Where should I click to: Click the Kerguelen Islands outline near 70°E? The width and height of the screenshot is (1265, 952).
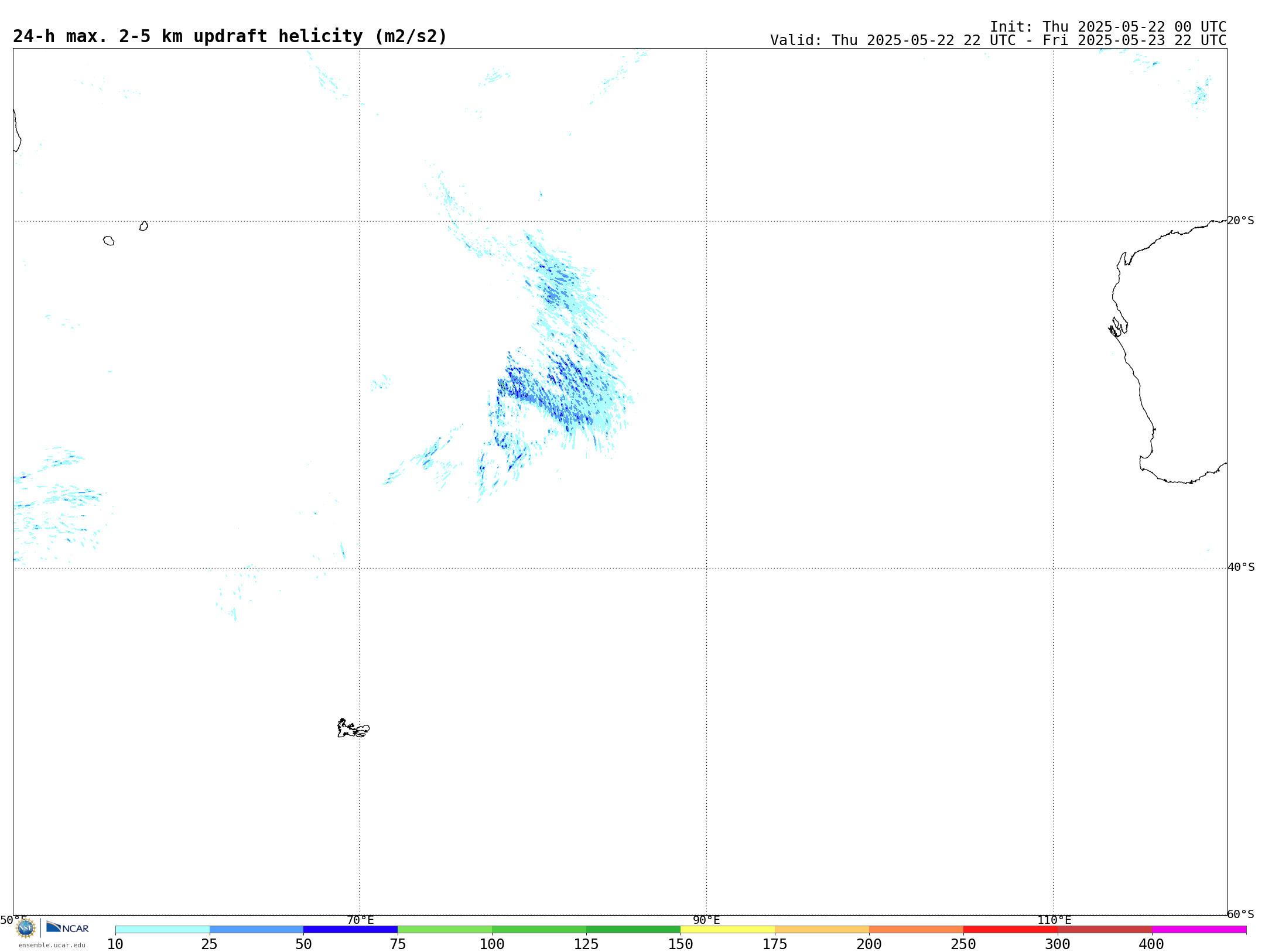[x=353, y=728]
